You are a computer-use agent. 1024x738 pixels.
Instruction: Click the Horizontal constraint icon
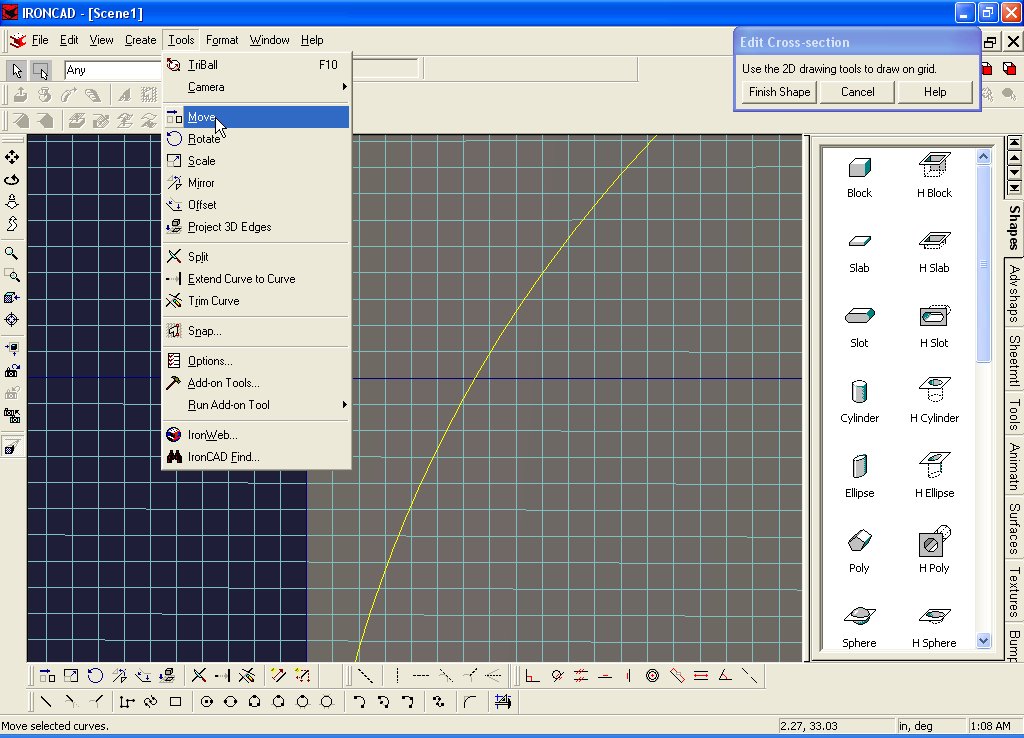click(605, 676)
